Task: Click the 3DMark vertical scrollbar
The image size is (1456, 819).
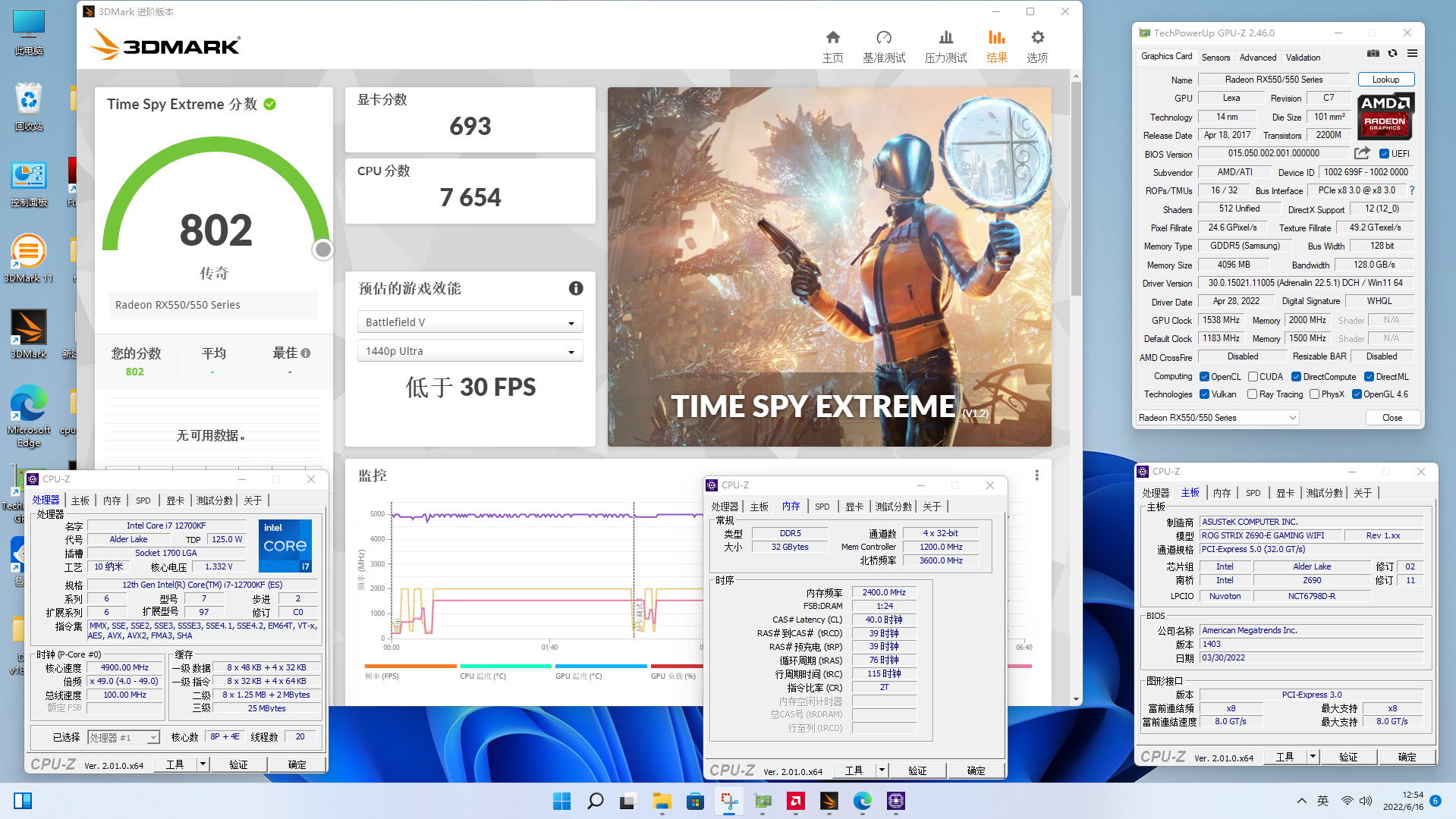Action: (1076, 190)
